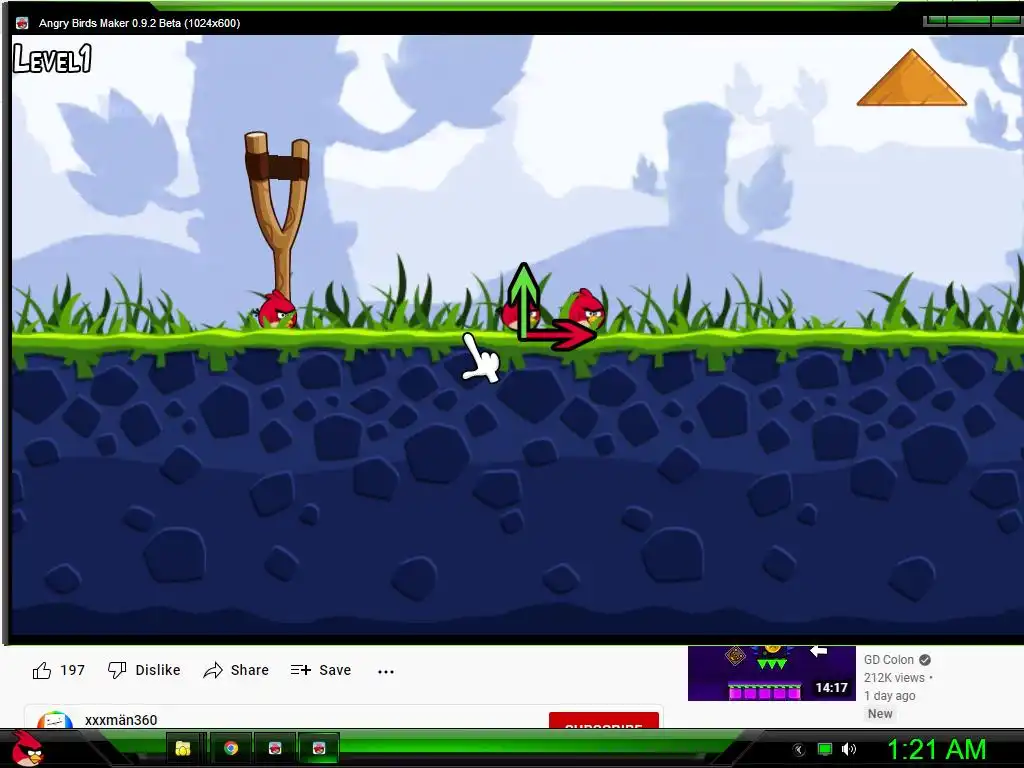Click the wooden triangle block in the level
Screen dimensions: 1024x768
(x=912, y=78)
